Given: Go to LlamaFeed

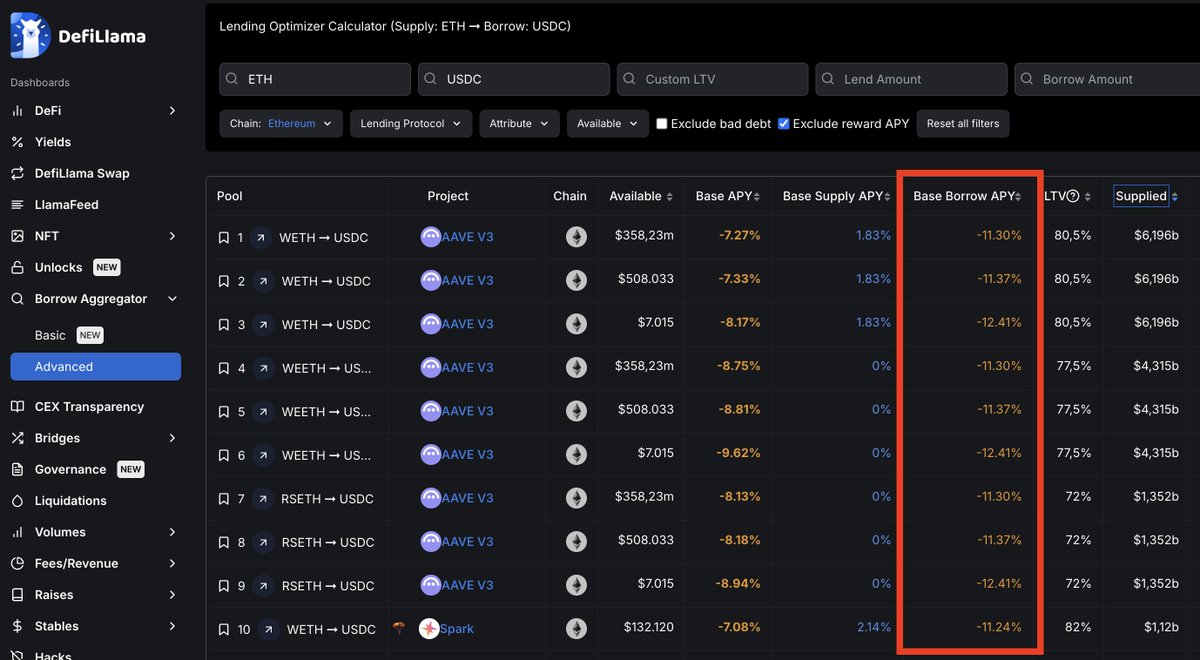Looking at the screenshot, I should [67, 205].
